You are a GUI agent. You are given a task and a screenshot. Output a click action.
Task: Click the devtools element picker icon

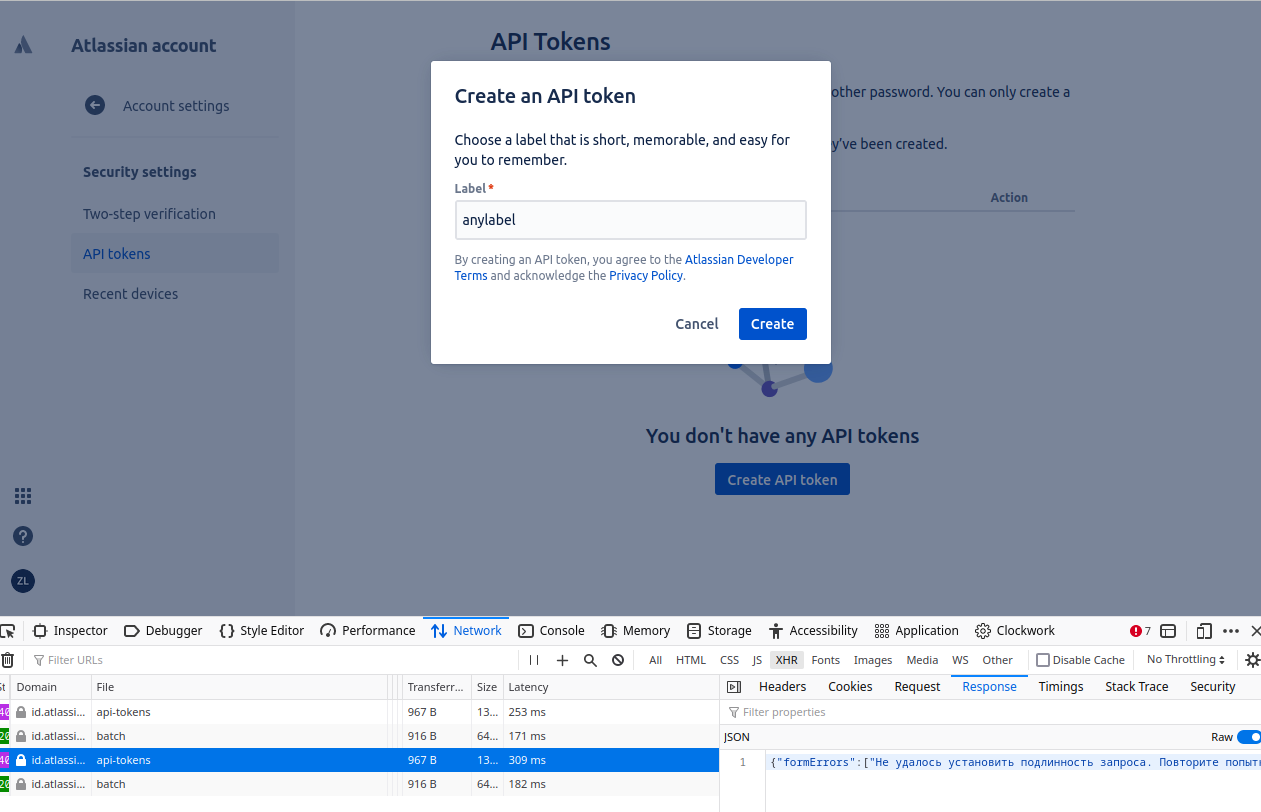8,631
